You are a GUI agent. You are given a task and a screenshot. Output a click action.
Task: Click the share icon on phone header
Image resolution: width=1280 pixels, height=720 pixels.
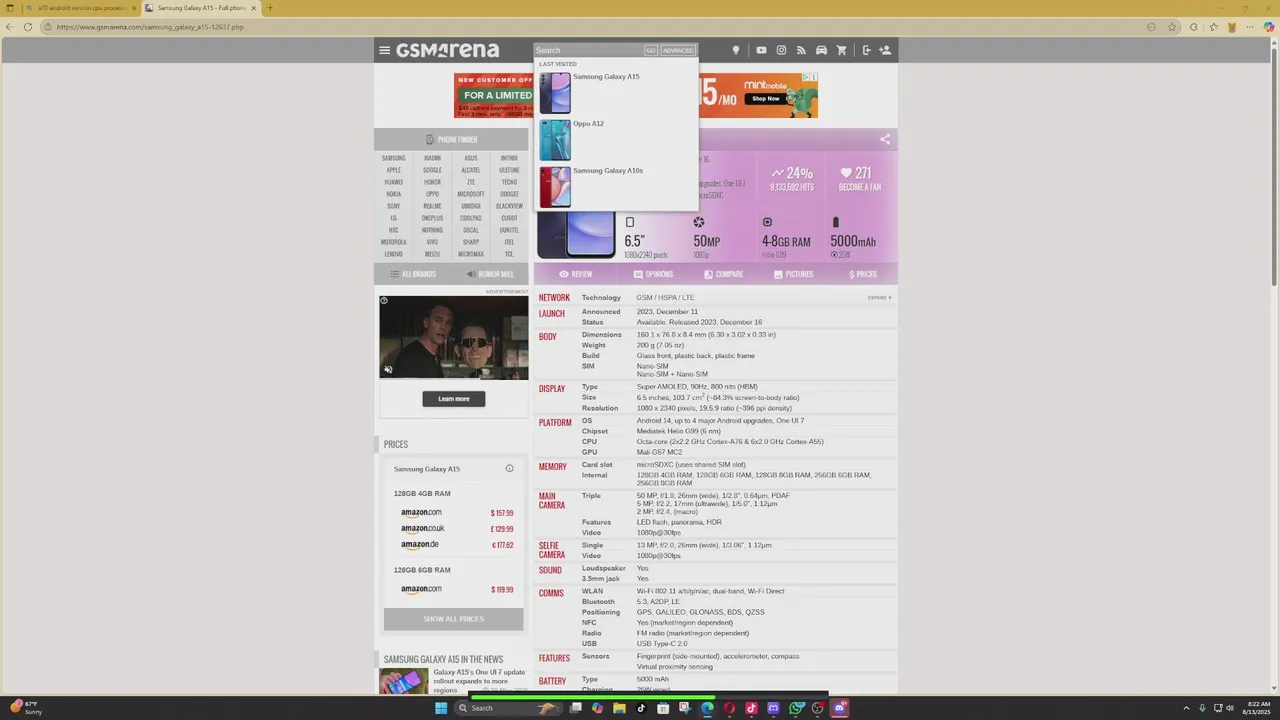point(885,139)
